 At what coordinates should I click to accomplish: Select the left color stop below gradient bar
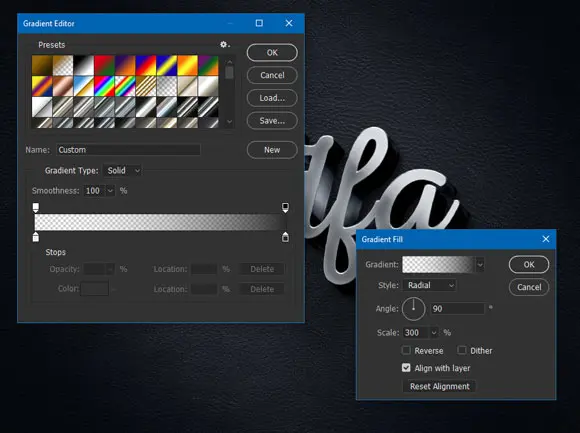pos(36,237)
